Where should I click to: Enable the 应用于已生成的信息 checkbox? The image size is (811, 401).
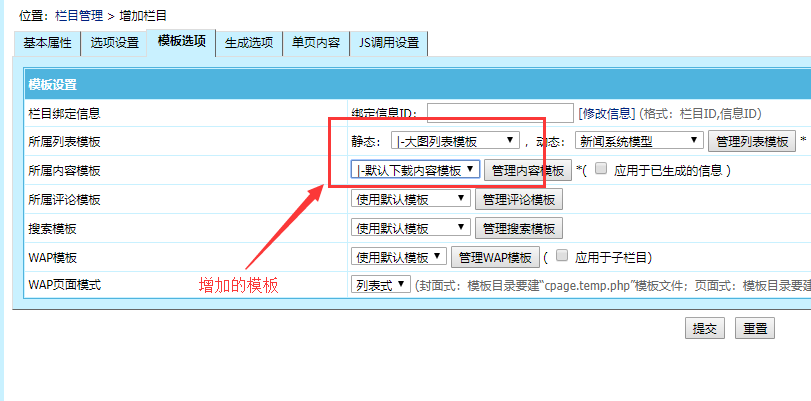(601, 169)
